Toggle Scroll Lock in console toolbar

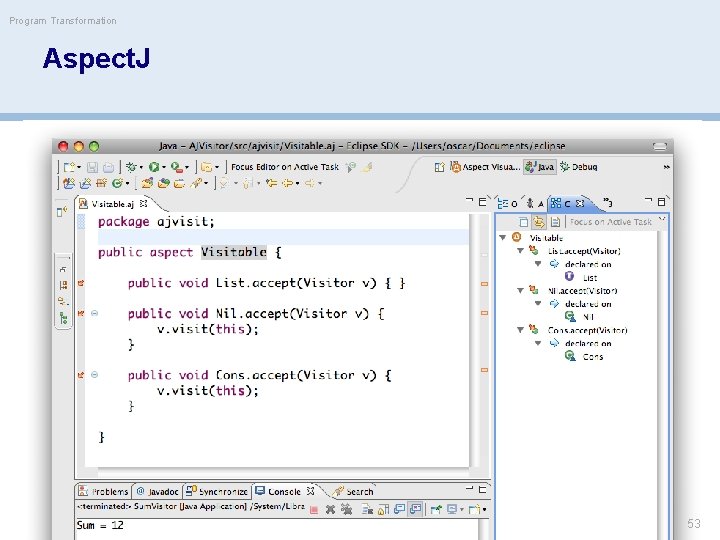(x=383, y=509)
